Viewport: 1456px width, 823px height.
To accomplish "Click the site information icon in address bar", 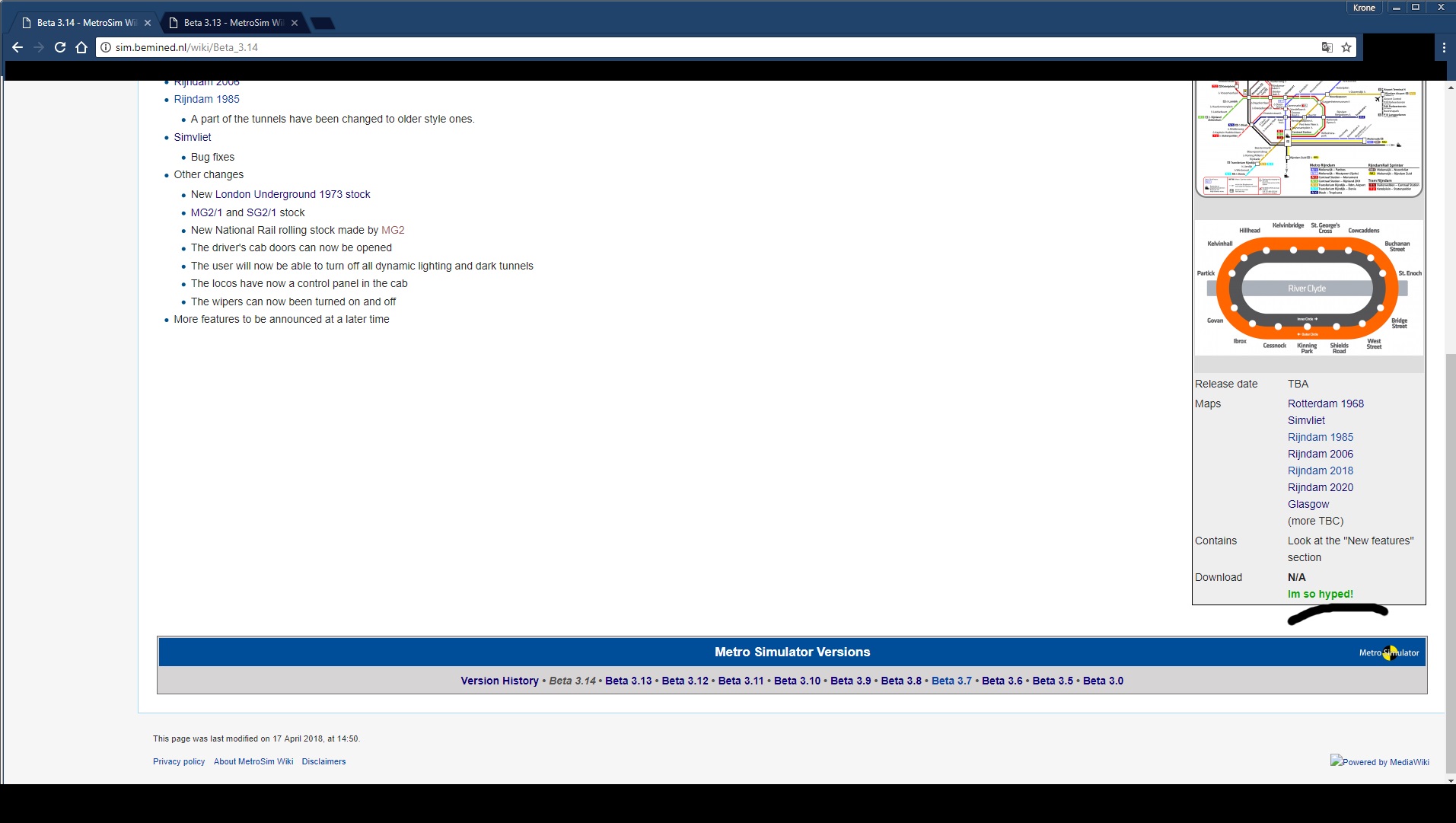I will coord(106,47).
